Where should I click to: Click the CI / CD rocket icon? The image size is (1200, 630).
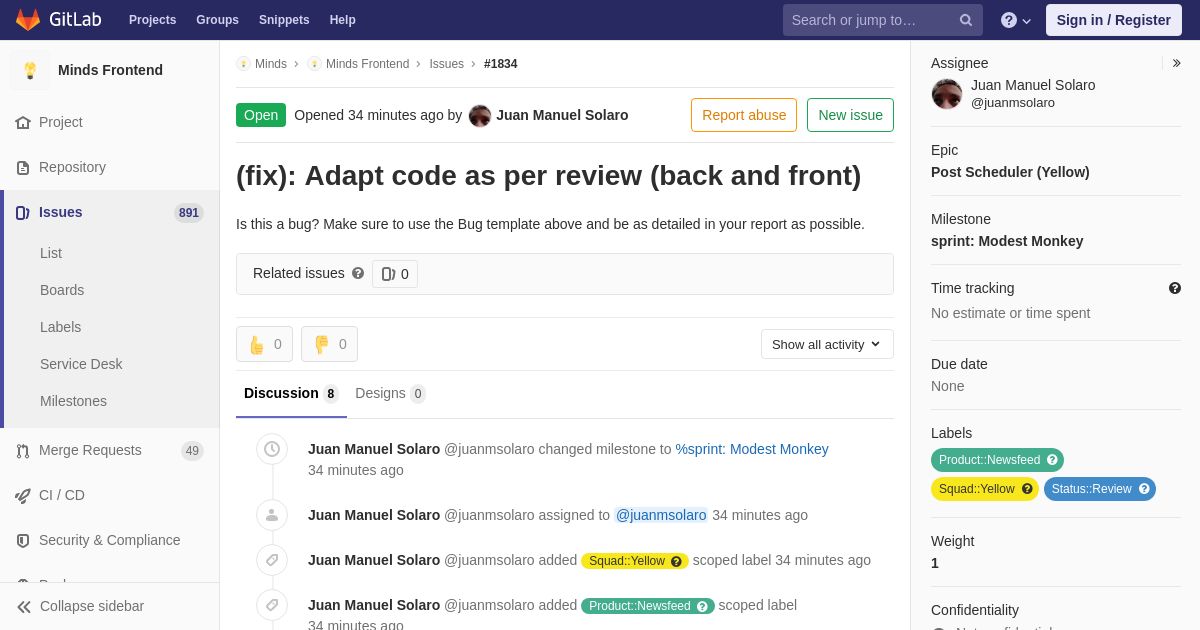point(23,495)
